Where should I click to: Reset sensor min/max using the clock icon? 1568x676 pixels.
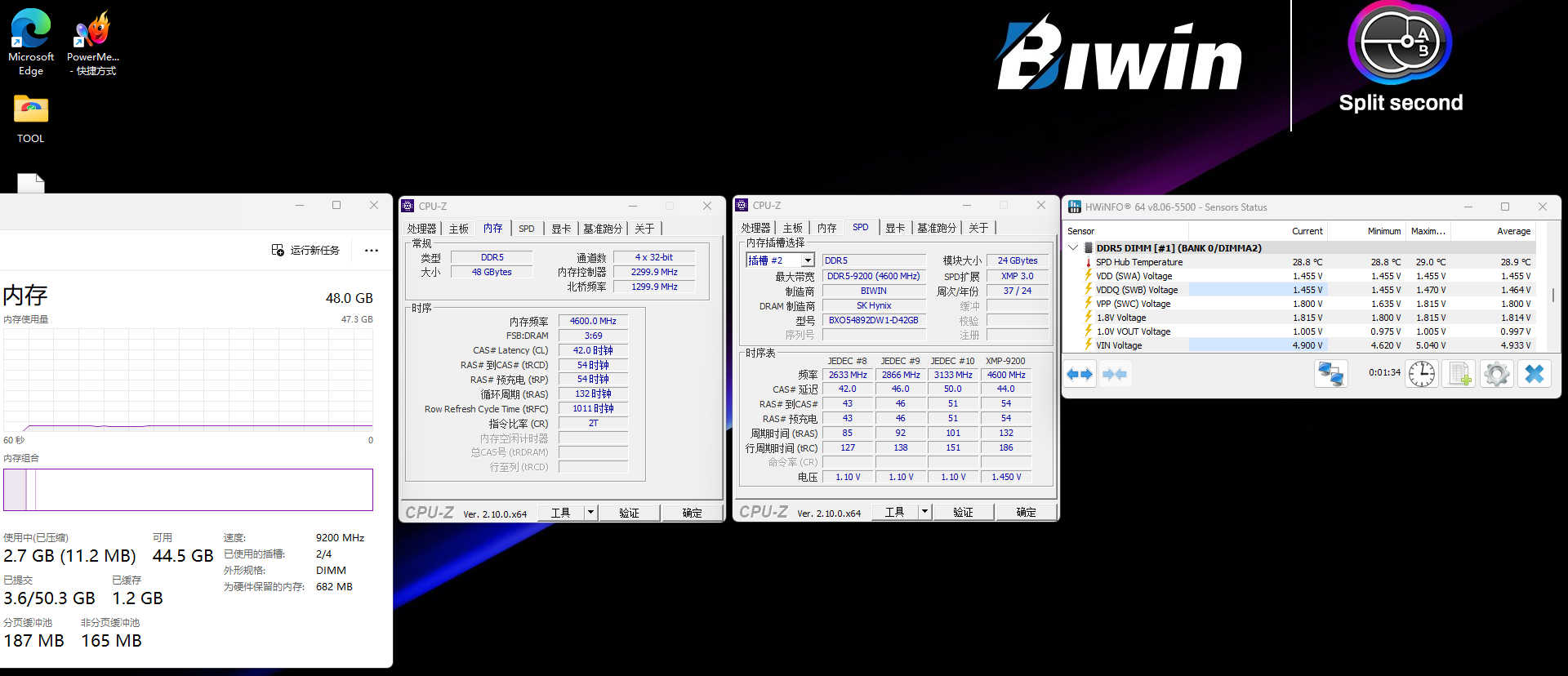click(x=1422, y=374)
